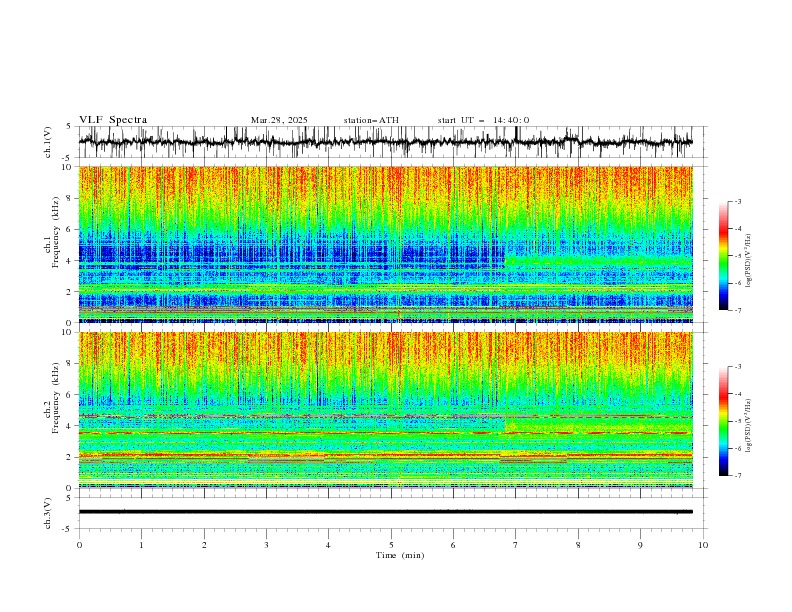Click time axis tick label "9"
Viewport: 792px width, 612px height.
[640, 545]
